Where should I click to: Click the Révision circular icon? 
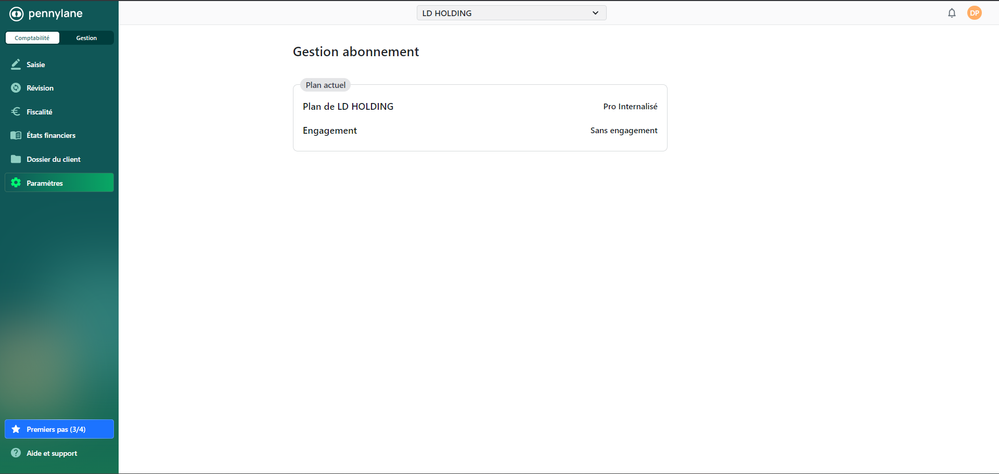16,88
